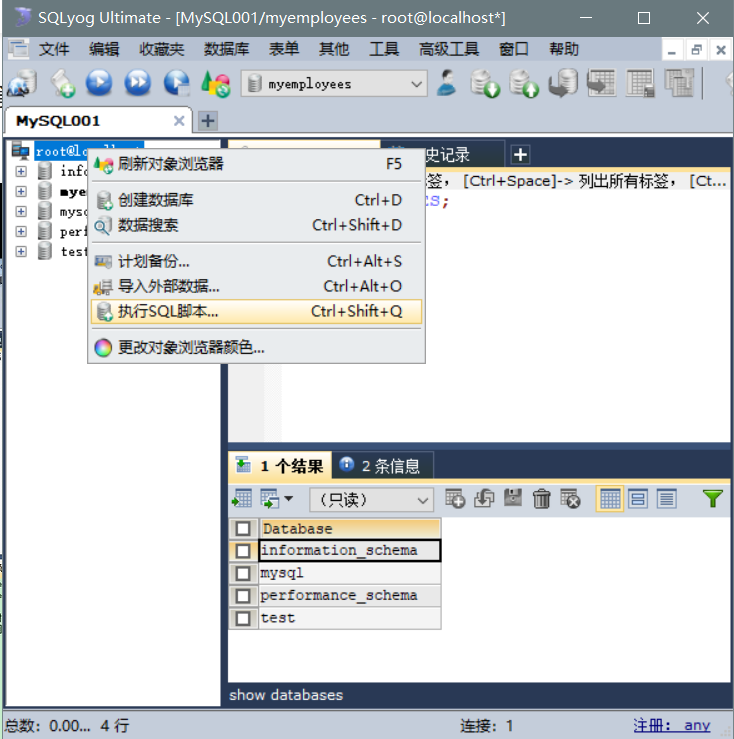Click the export result grid icon
This screenshot has height=739, width=734.
(x=242, y=498)
